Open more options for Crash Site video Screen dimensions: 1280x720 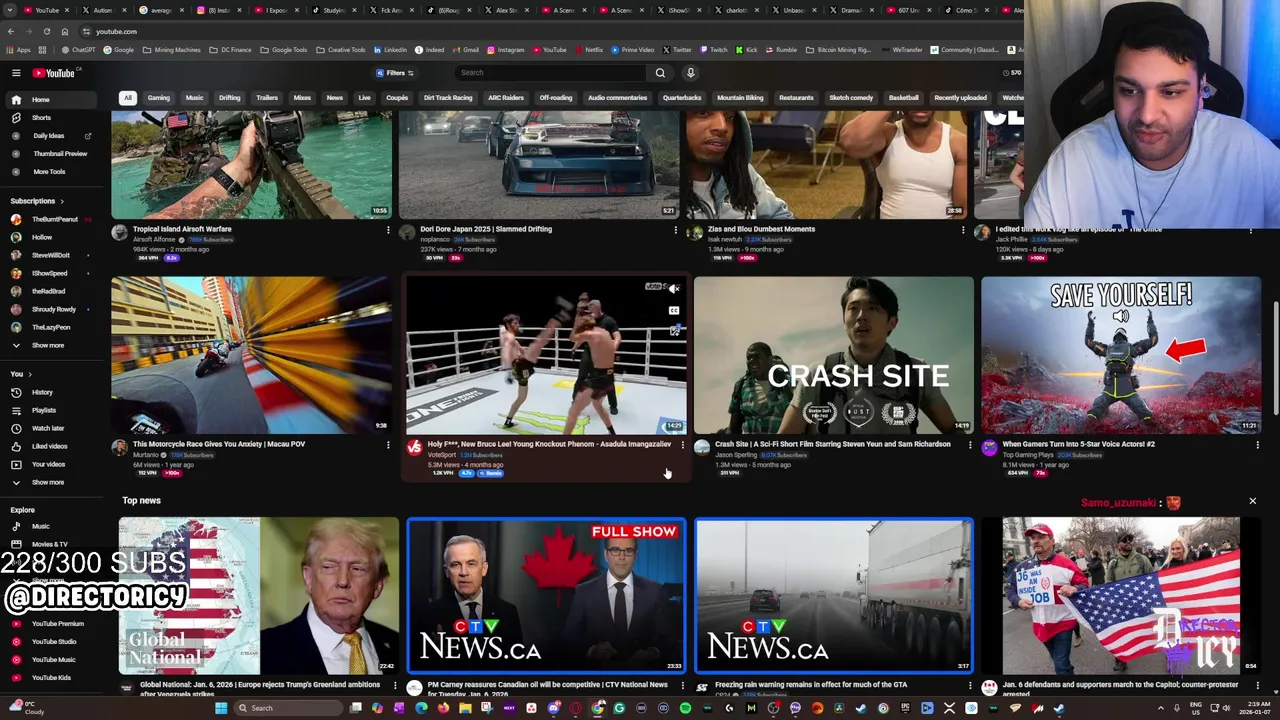tap(970, 445)
